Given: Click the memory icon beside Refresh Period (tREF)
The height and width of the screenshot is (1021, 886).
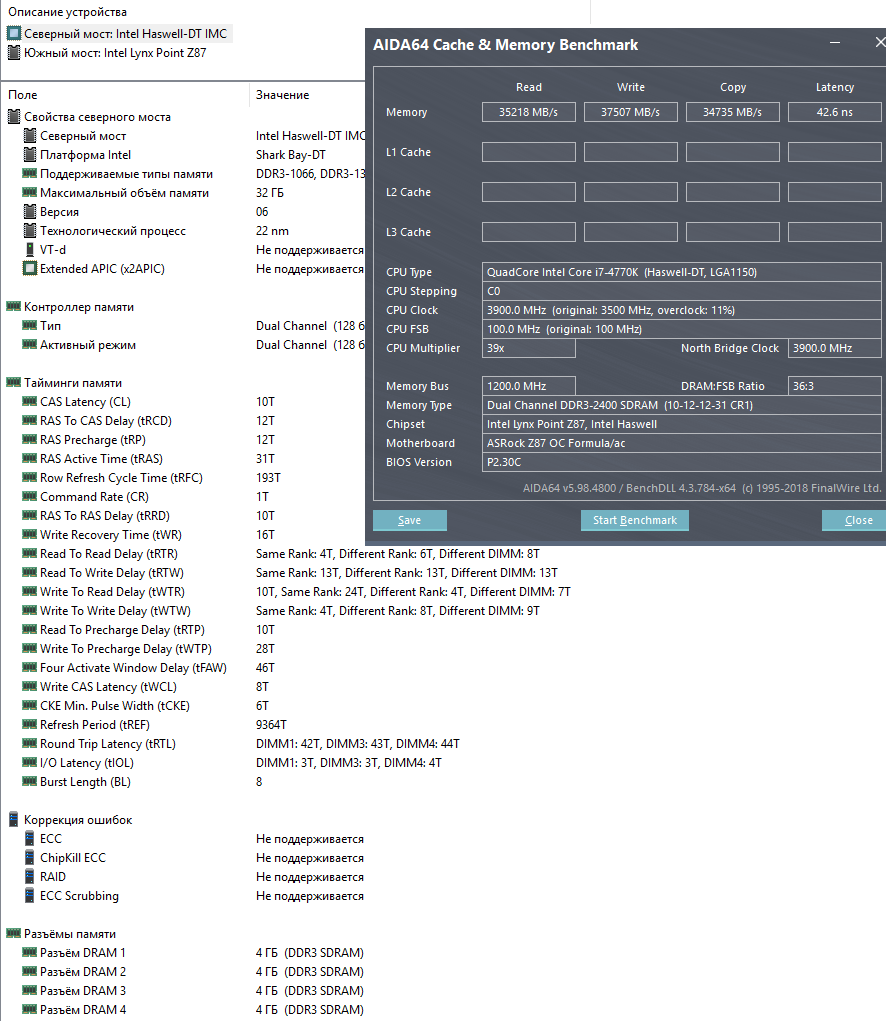Looking at the screenshot, I should [x=29, y=724].
